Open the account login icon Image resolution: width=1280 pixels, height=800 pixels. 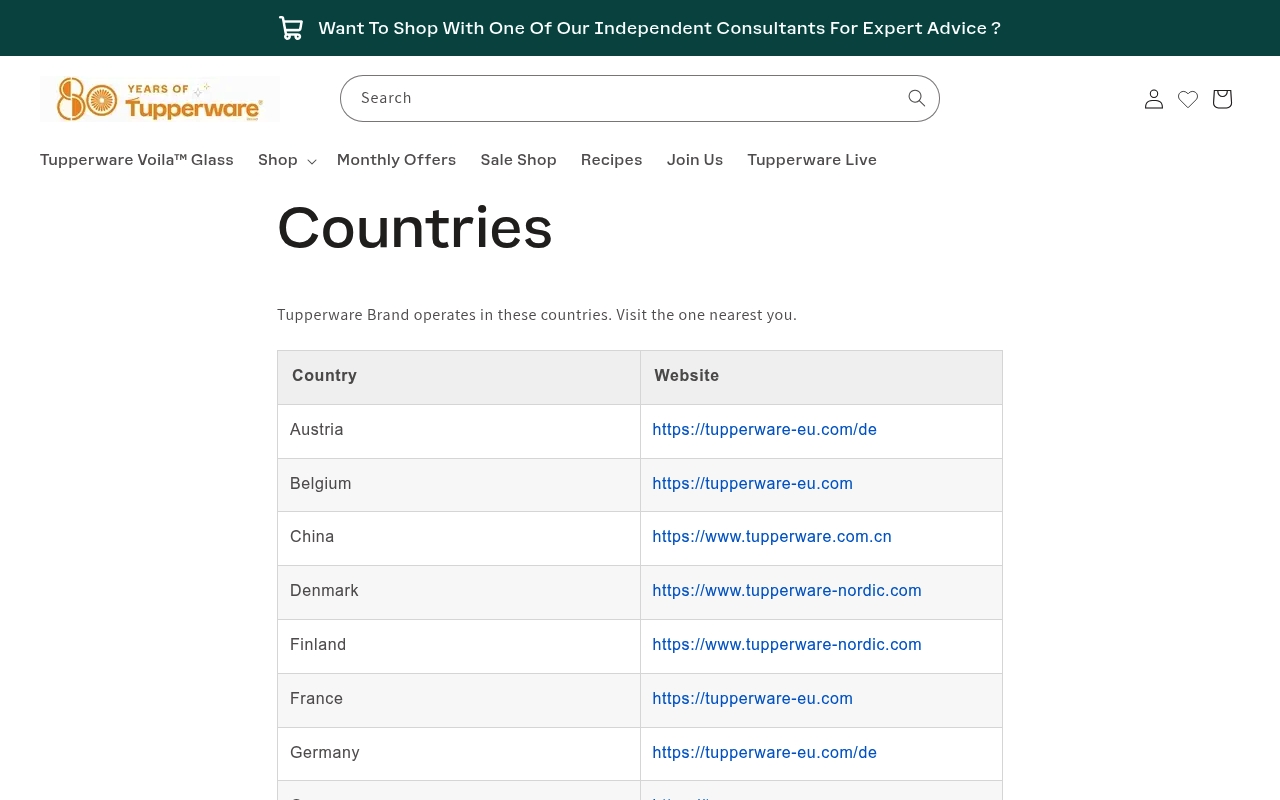1154,99
